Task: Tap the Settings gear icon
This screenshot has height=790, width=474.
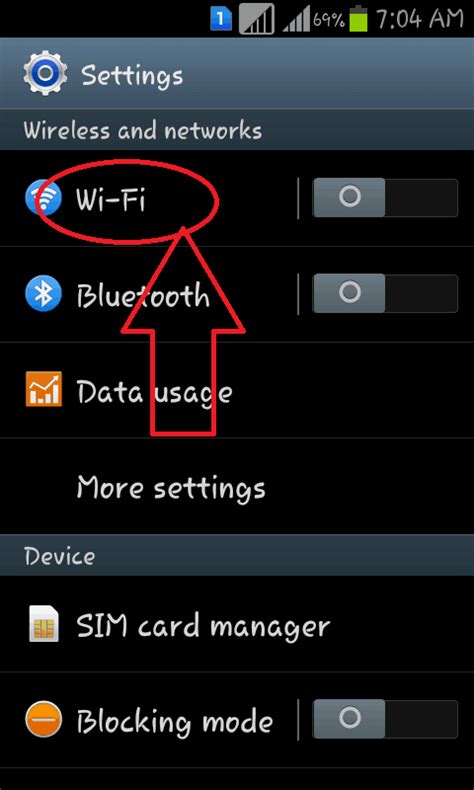Action: [45, 74]
